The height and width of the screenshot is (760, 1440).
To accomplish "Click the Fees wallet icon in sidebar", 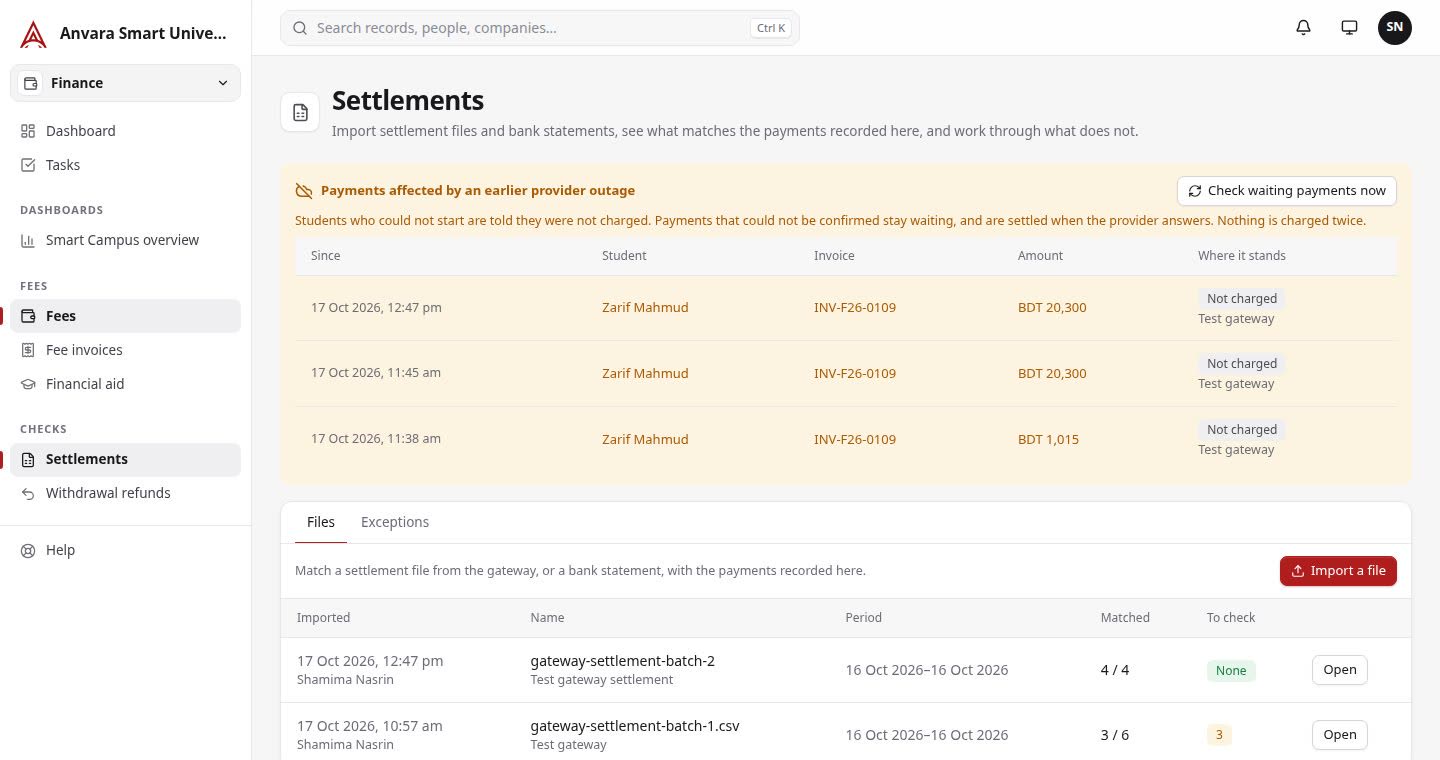I will (x=28, y=316).
